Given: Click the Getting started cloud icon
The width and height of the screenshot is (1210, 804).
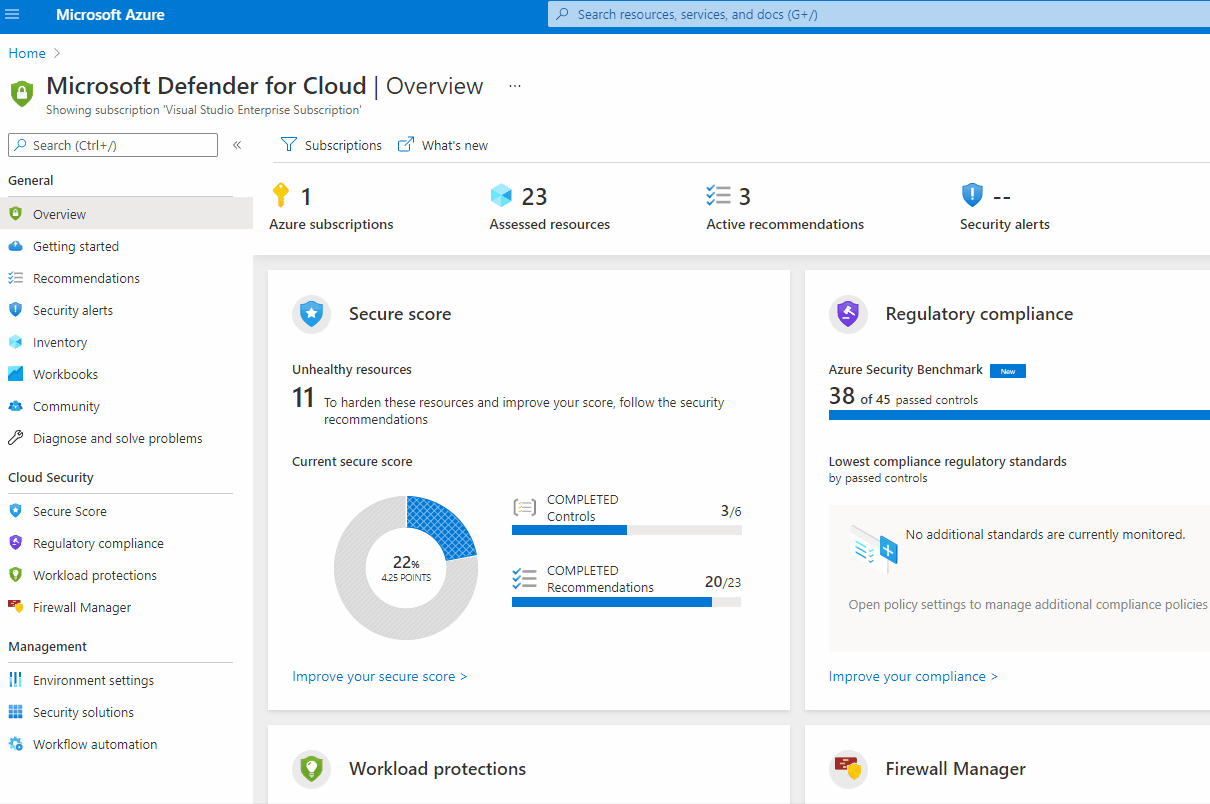Looking at the screenshot, I should (15, 246).
